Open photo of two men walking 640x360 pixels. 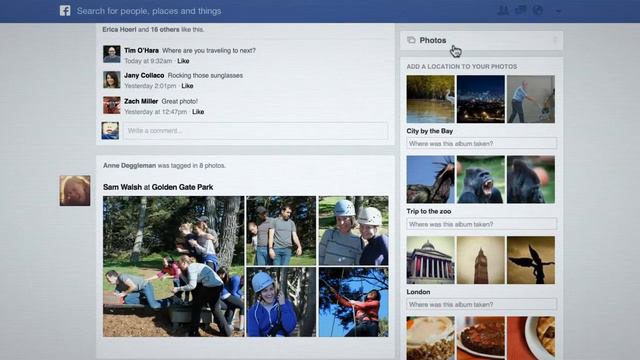pyautogui.click(x=281, y=231)
